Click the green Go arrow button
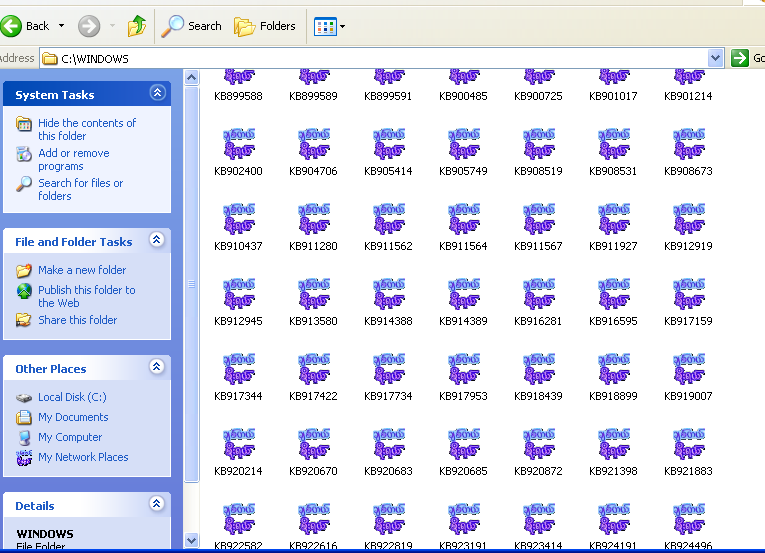This screenshot has width=765, height=553. point(740,59)
